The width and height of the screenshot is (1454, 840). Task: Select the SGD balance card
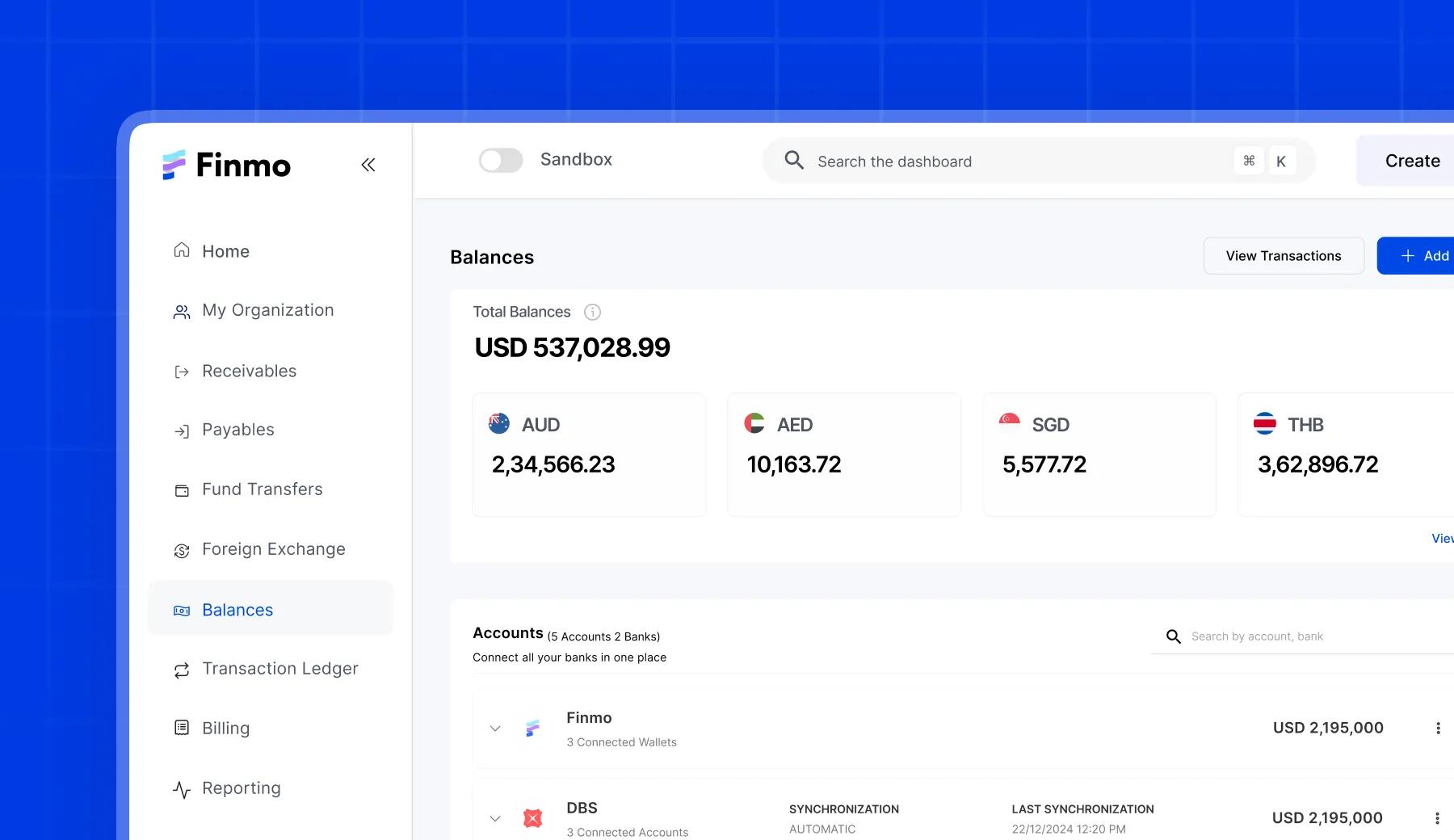1099,454
